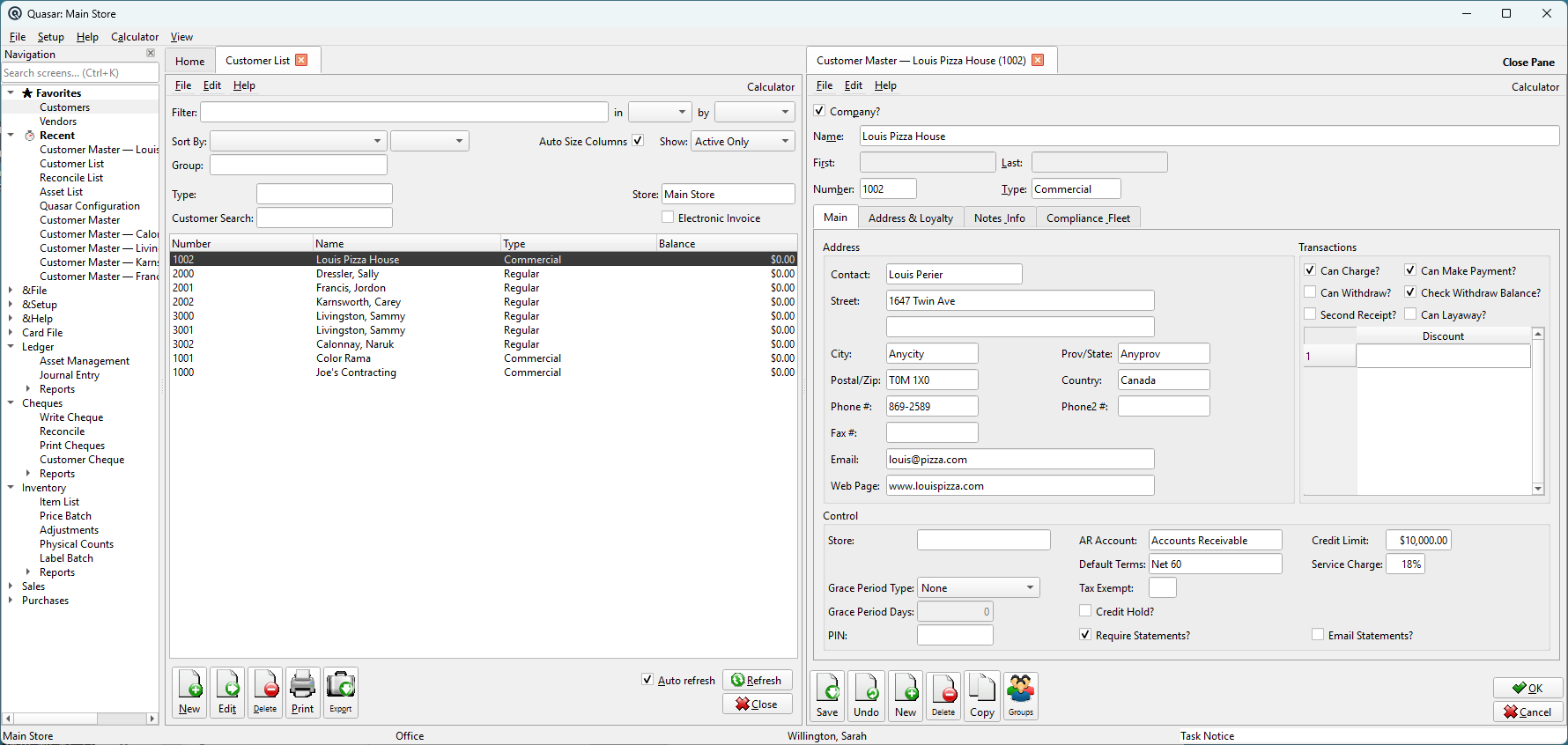
Task: Uncheck the Can Make Payment? checkbox
Action: [x=1410, y=270]
